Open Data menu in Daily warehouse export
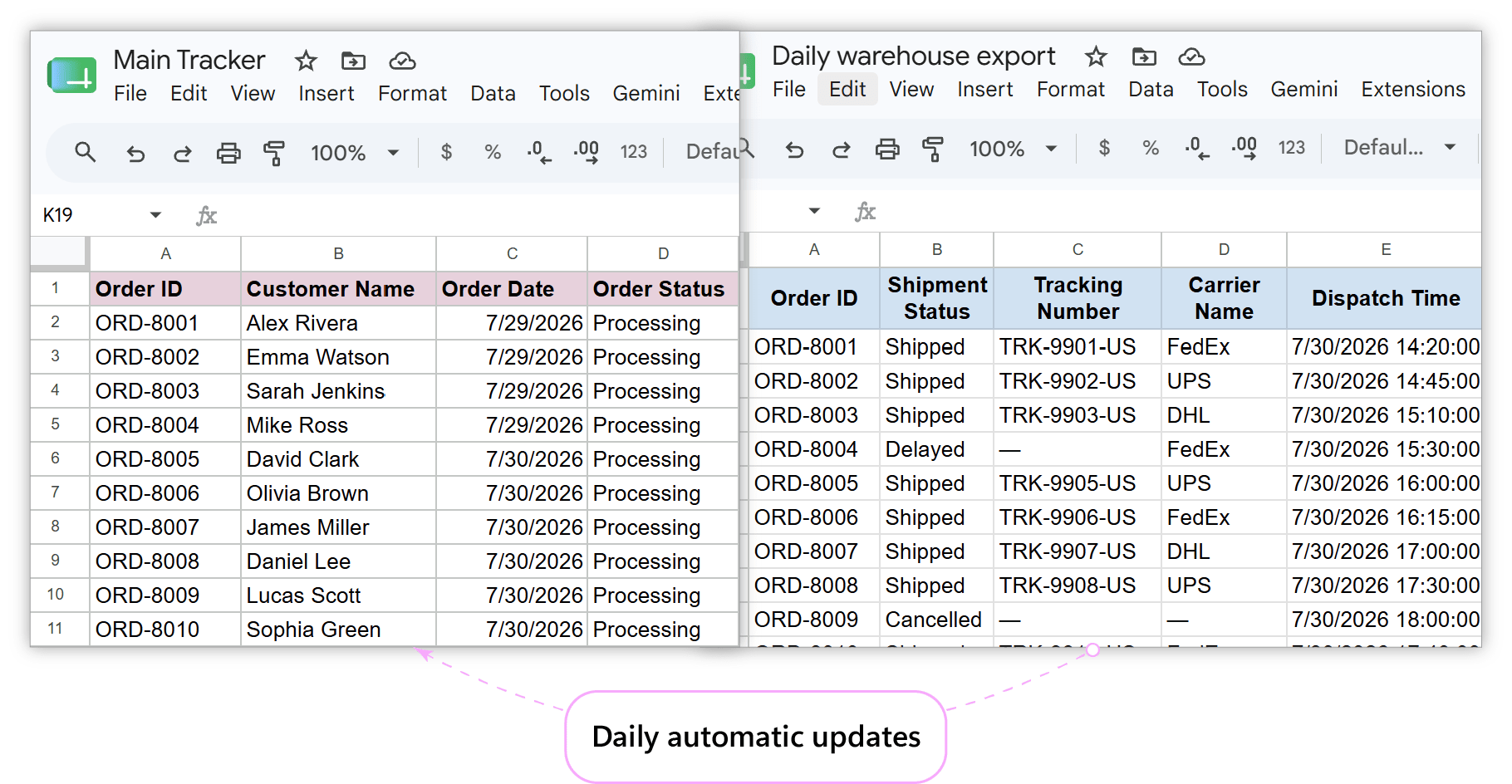The image size is (1512, 784). click(1151, 90)
